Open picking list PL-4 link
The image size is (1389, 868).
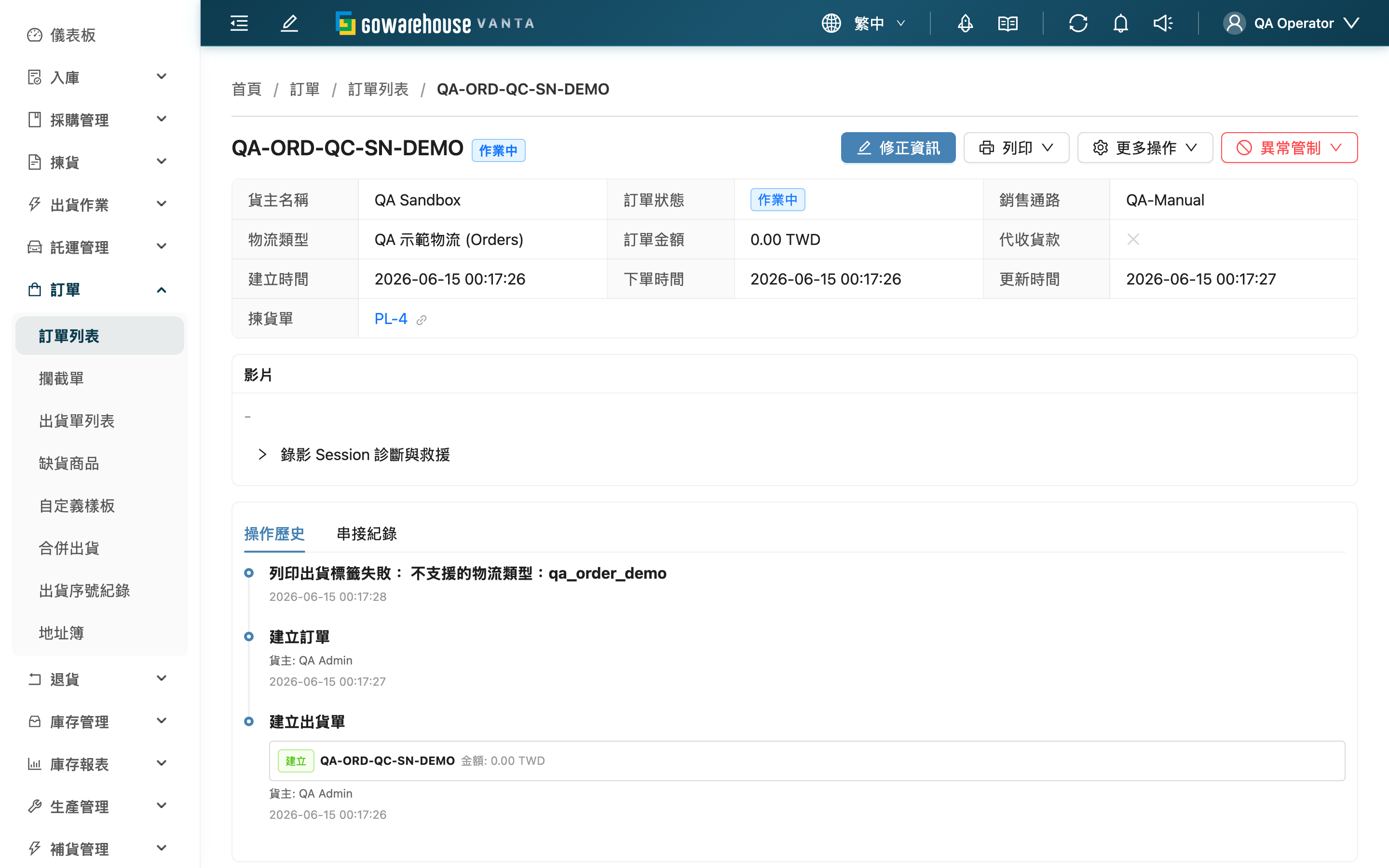click(x=390, y=319)
